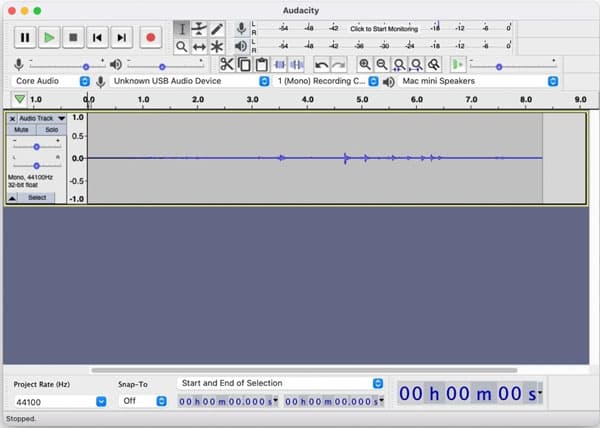600x428 pixels.
Task: Solo the Audio Track
Action: [51, 130]
